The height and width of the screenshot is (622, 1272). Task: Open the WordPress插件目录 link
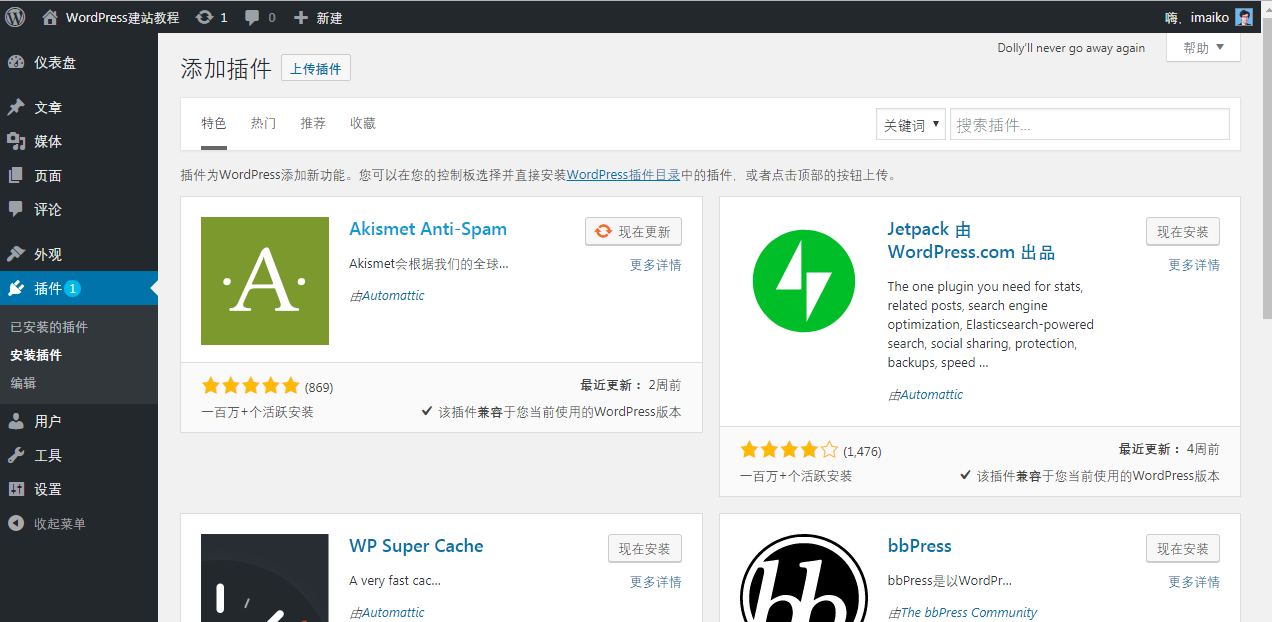click(624, 175)
